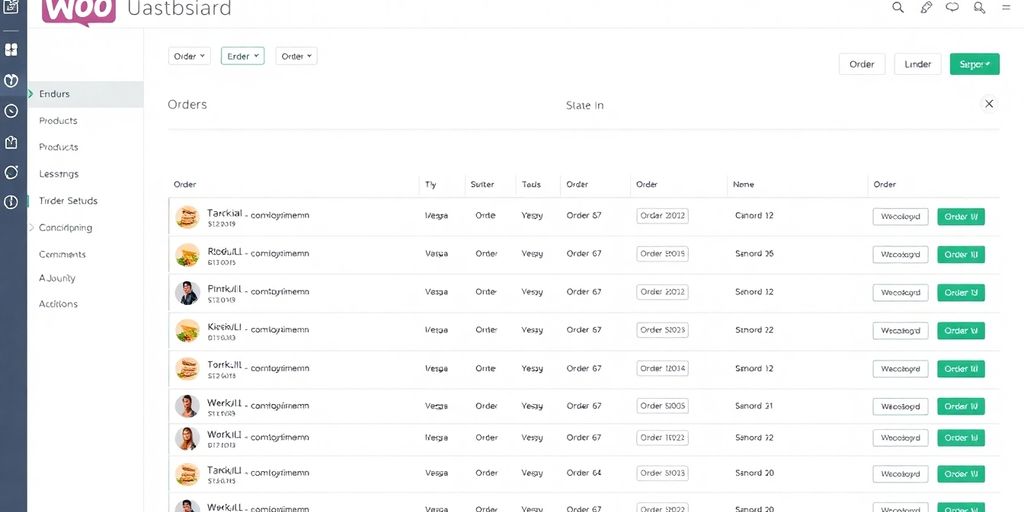Expand the Endurs sidebar chevron
1024x512 pixels.
click(x=31, y=94)
